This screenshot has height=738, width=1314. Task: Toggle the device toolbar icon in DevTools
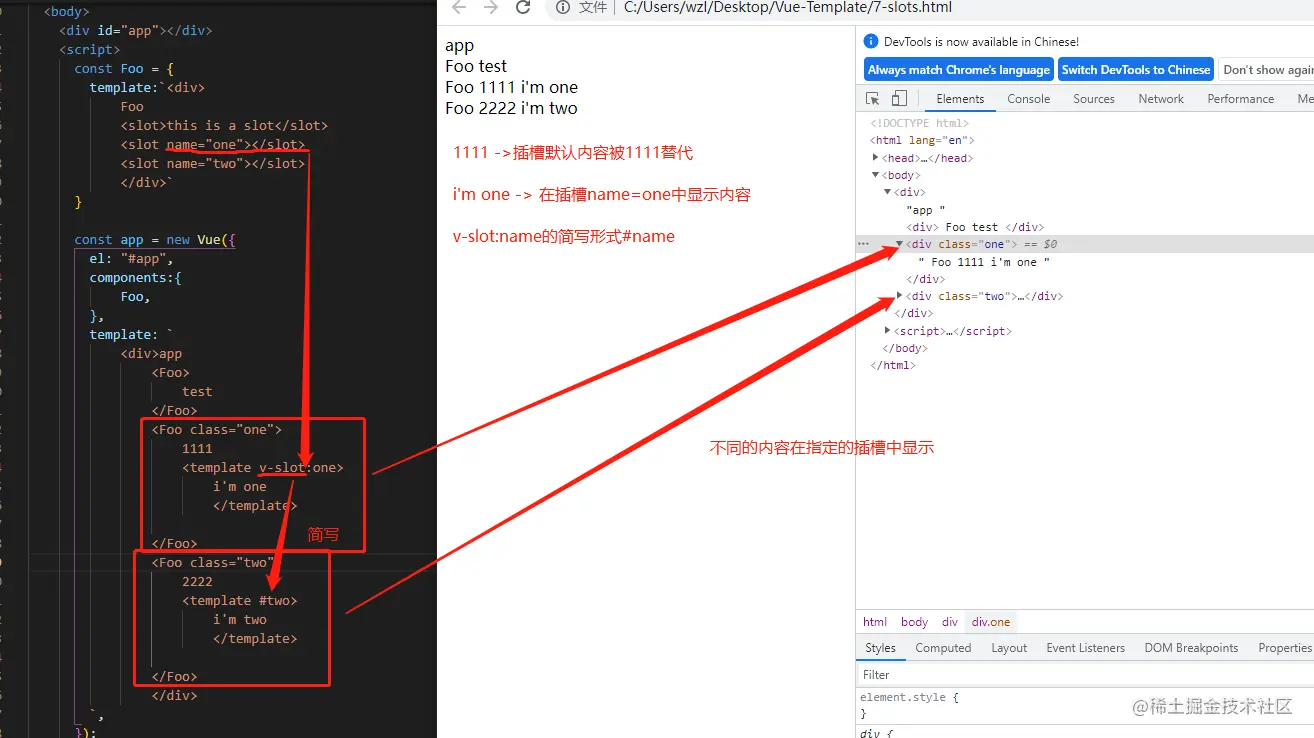click(x=899, y=98)
